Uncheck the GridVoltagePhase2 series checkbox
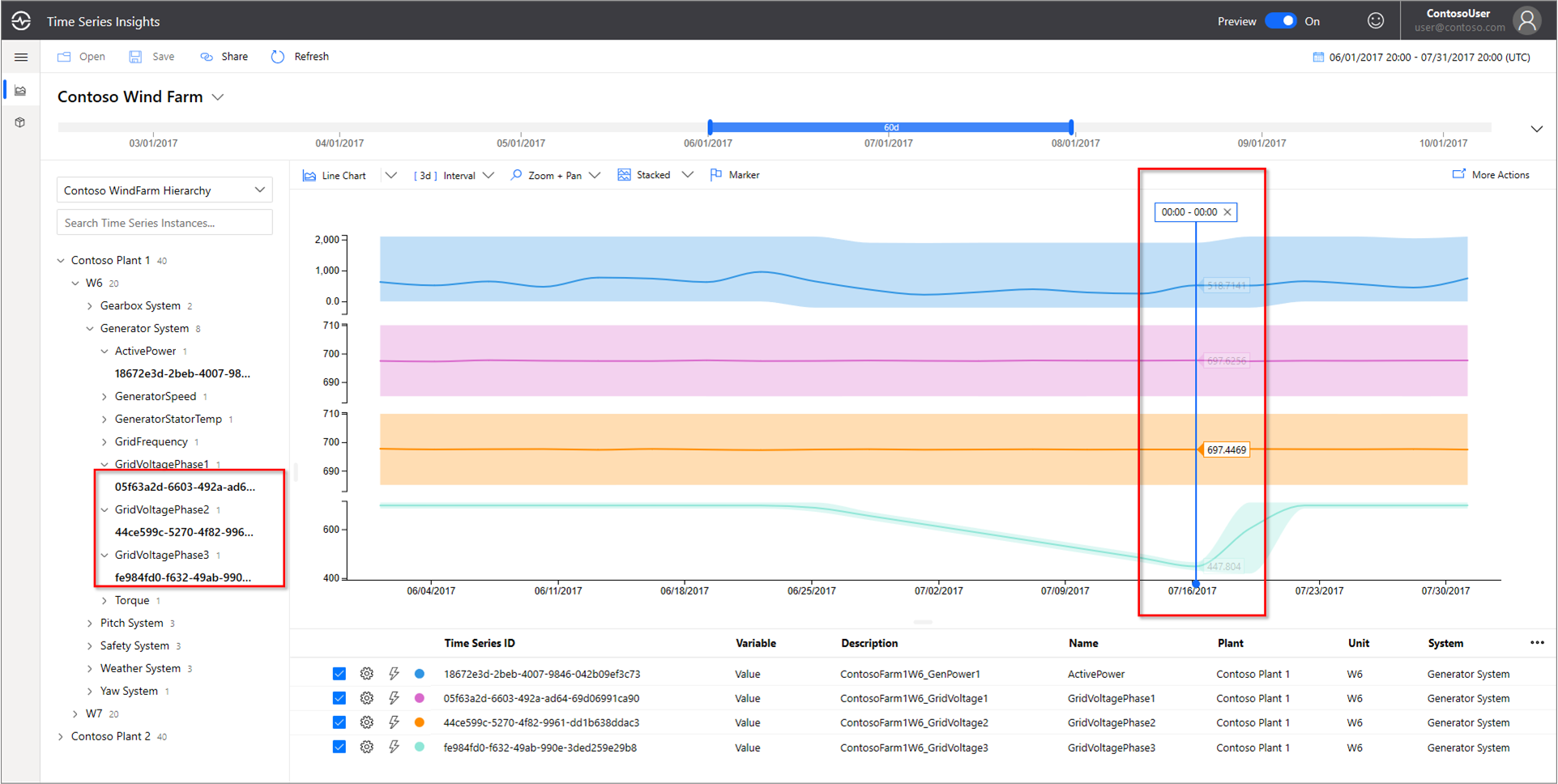The width and height of the screenshot is (1558, 784). 339,722
